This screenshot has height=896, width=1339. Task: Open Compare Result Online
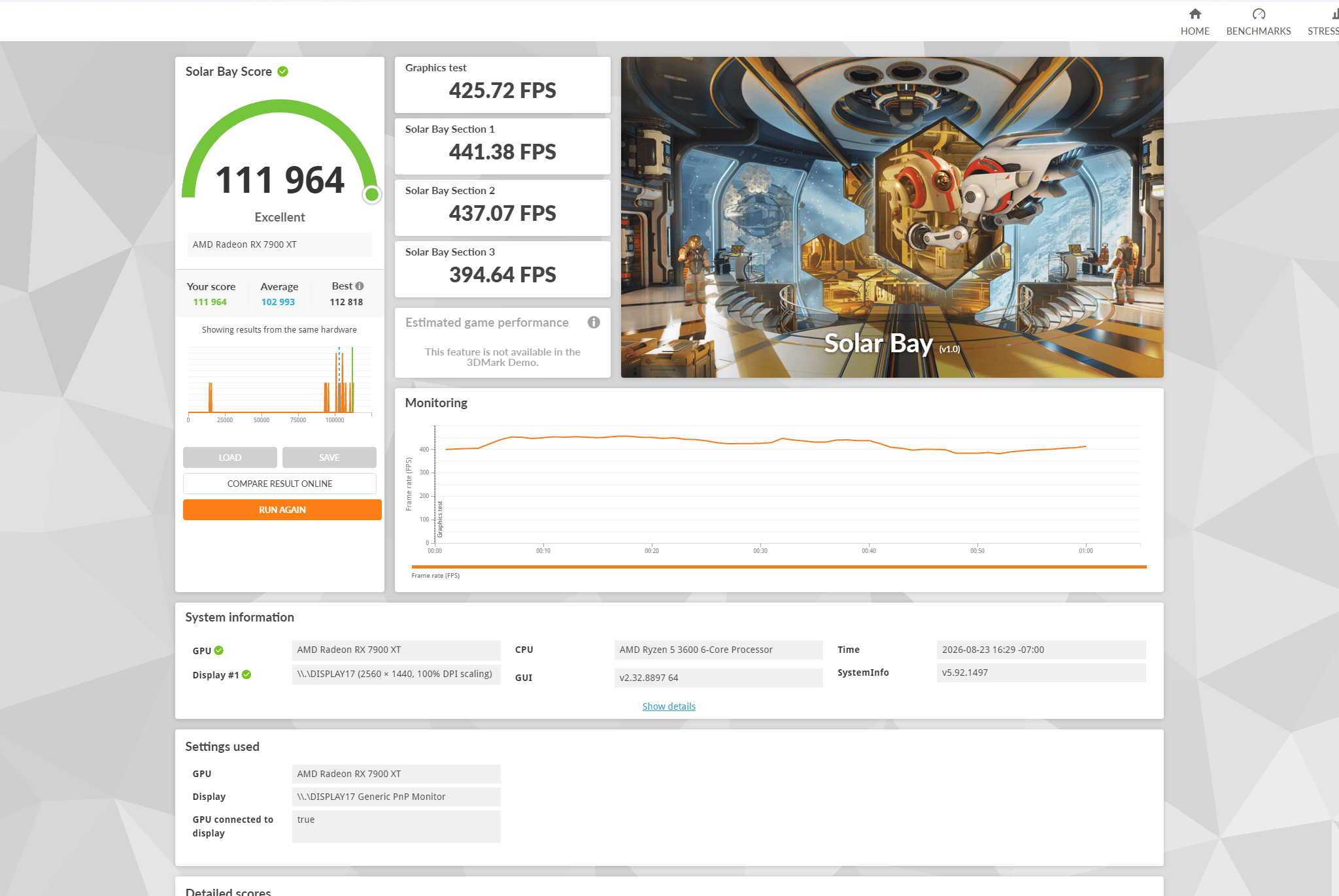click(280, 484)
